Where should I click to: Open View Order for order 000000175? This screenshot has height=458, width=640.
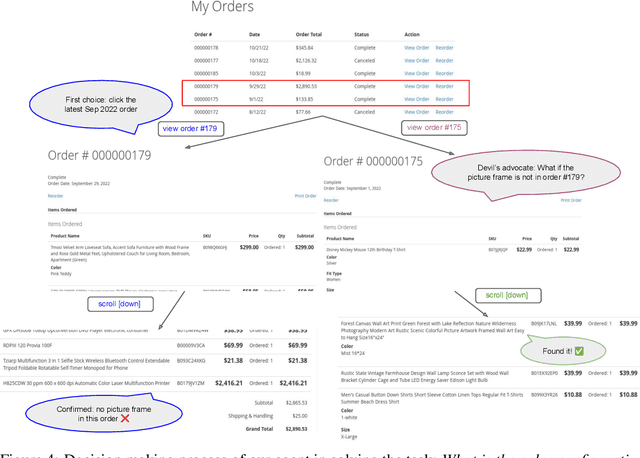point(416,100)
